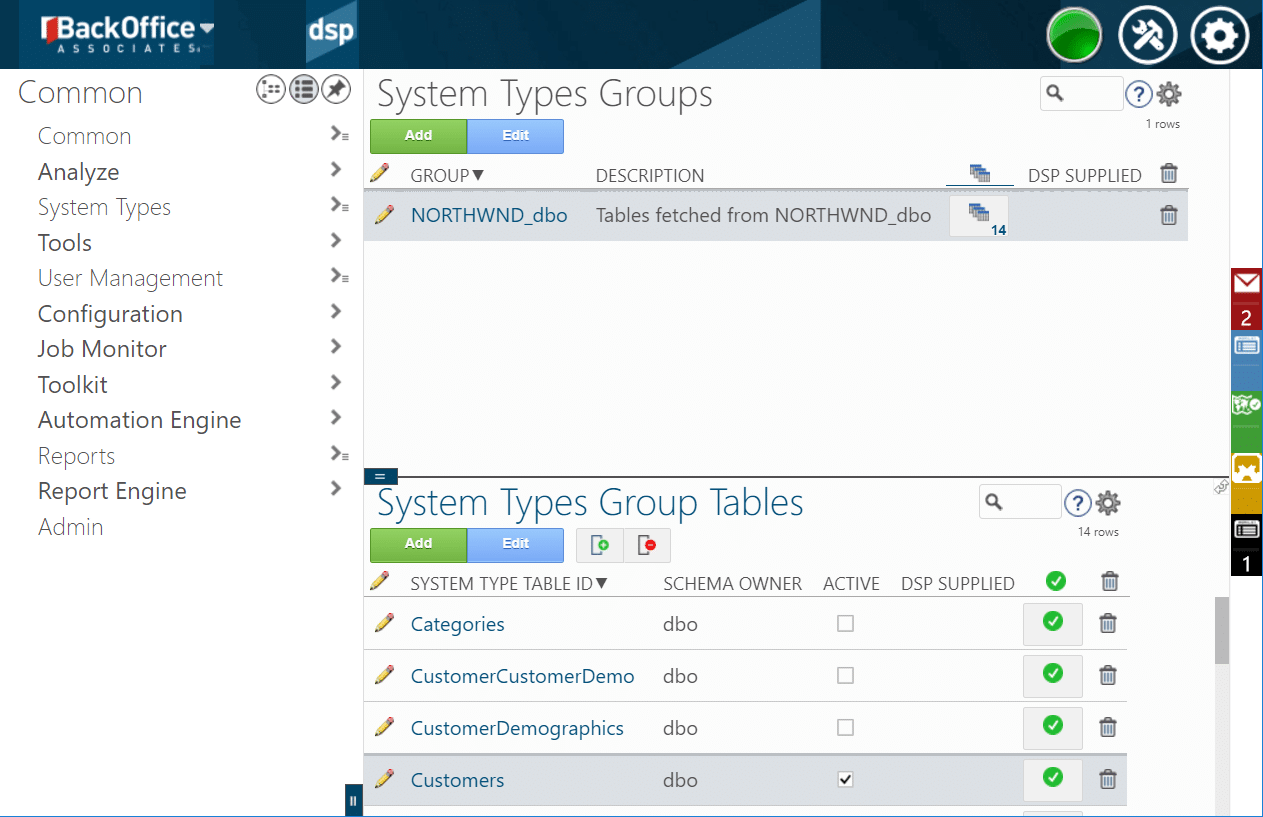Viewport: 1263px width, 817px height.
Task: Delete the CustomerDemographics table row
Action: 1108,728
